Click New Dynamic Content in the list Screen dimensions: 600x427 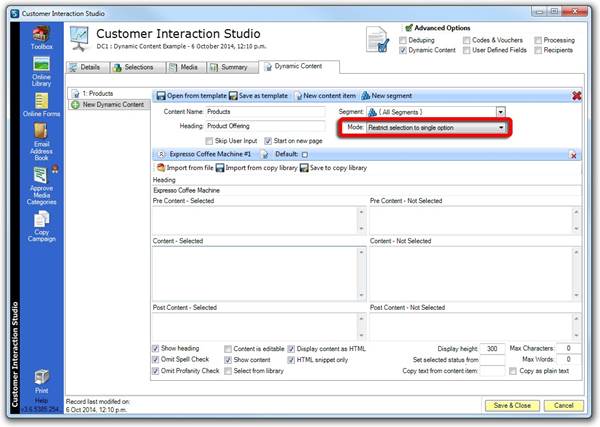tap(109, 104)
